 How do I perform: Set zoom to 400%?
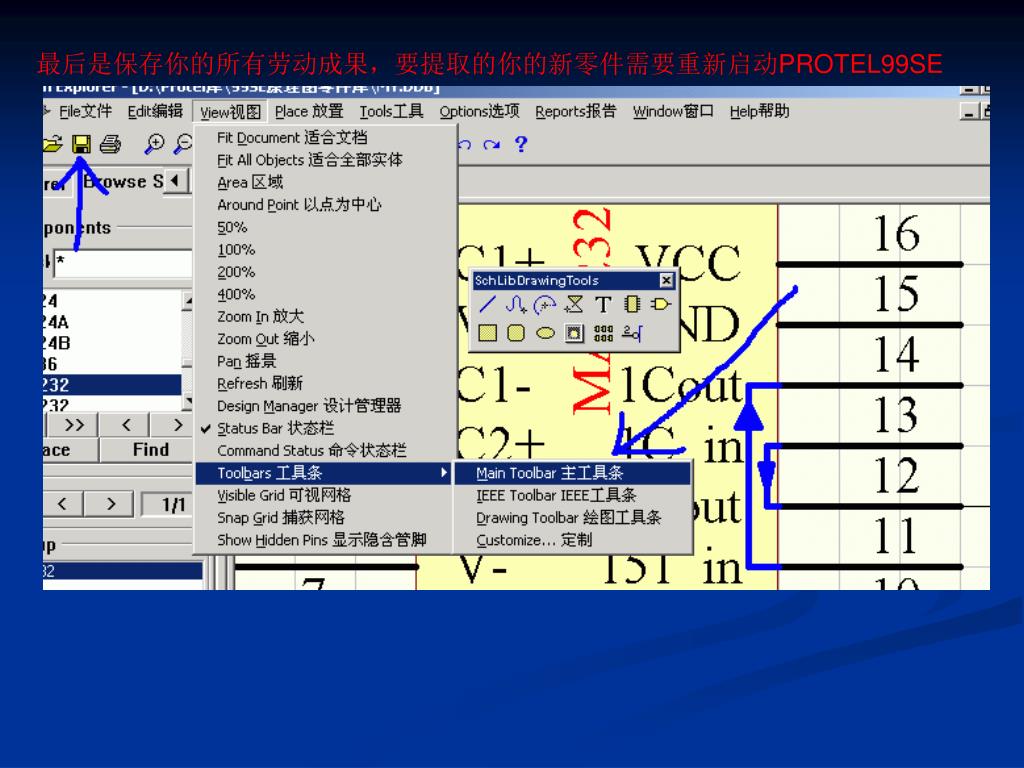coord(325,294)
